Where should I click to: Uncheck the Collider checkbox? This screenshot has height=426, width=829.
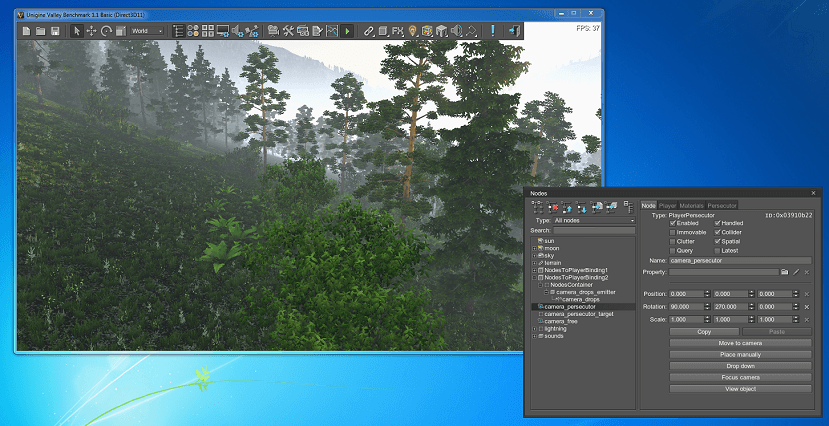[x=717, y=232]
